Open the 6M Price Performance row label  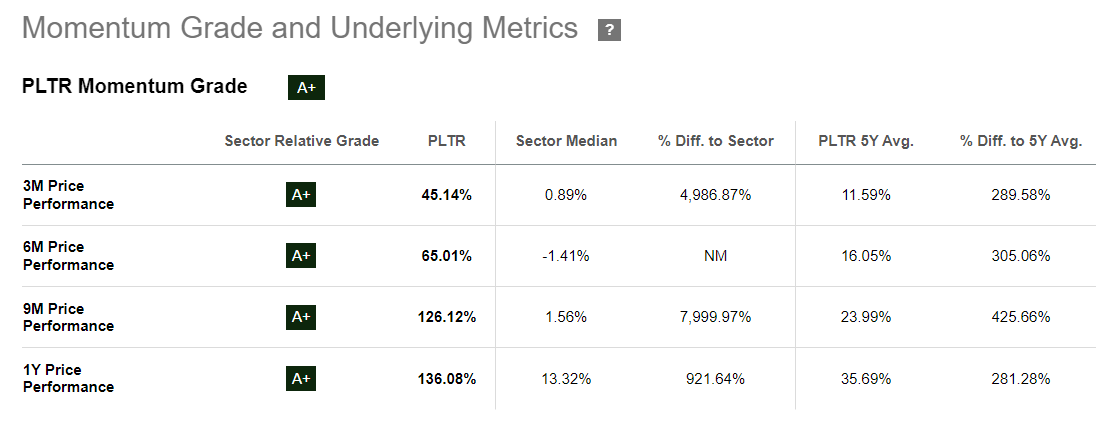click(x=68, y=256)
